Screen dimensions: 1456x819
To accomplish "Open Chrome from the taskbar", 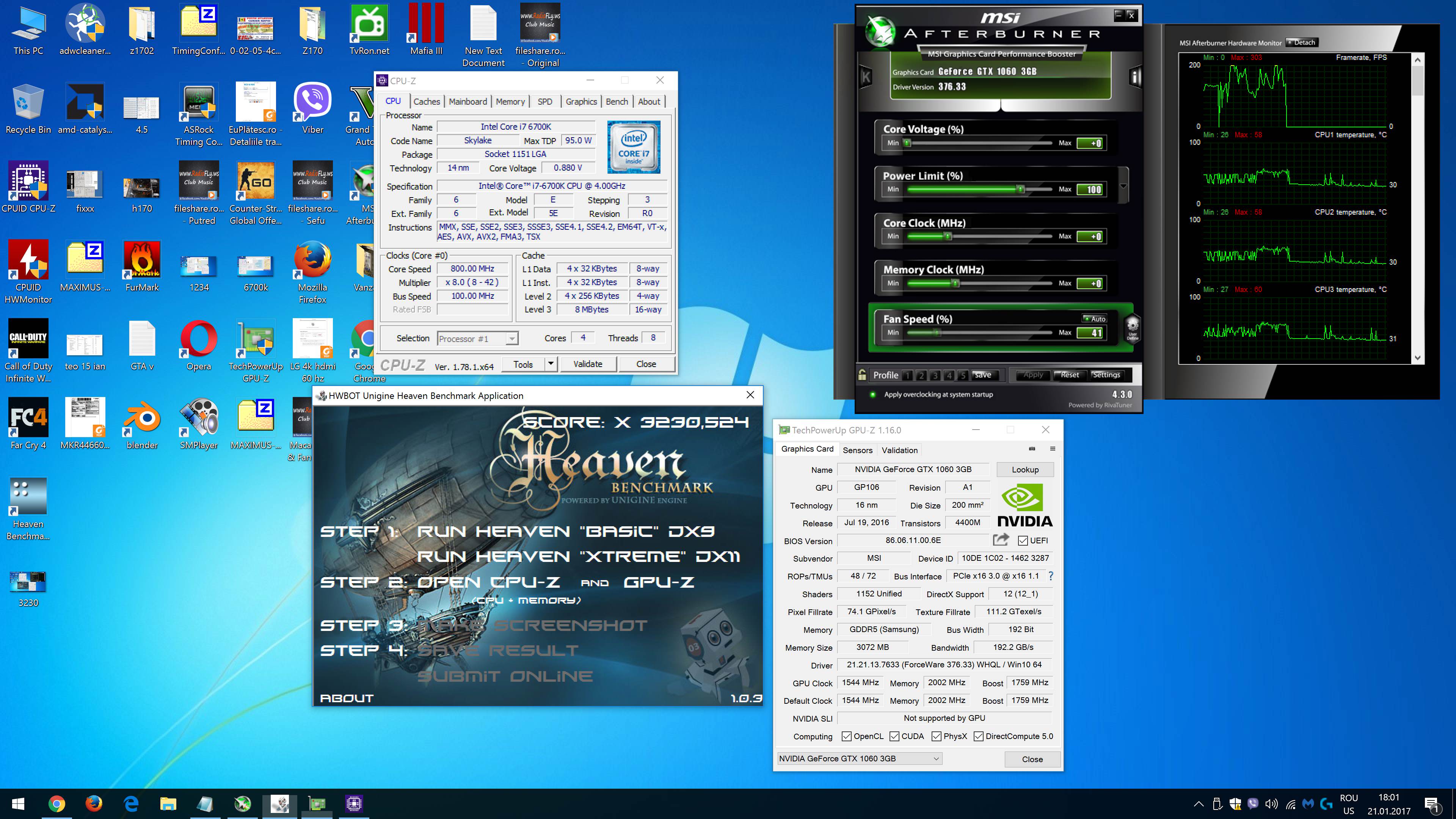I will [x=56, y=804].
